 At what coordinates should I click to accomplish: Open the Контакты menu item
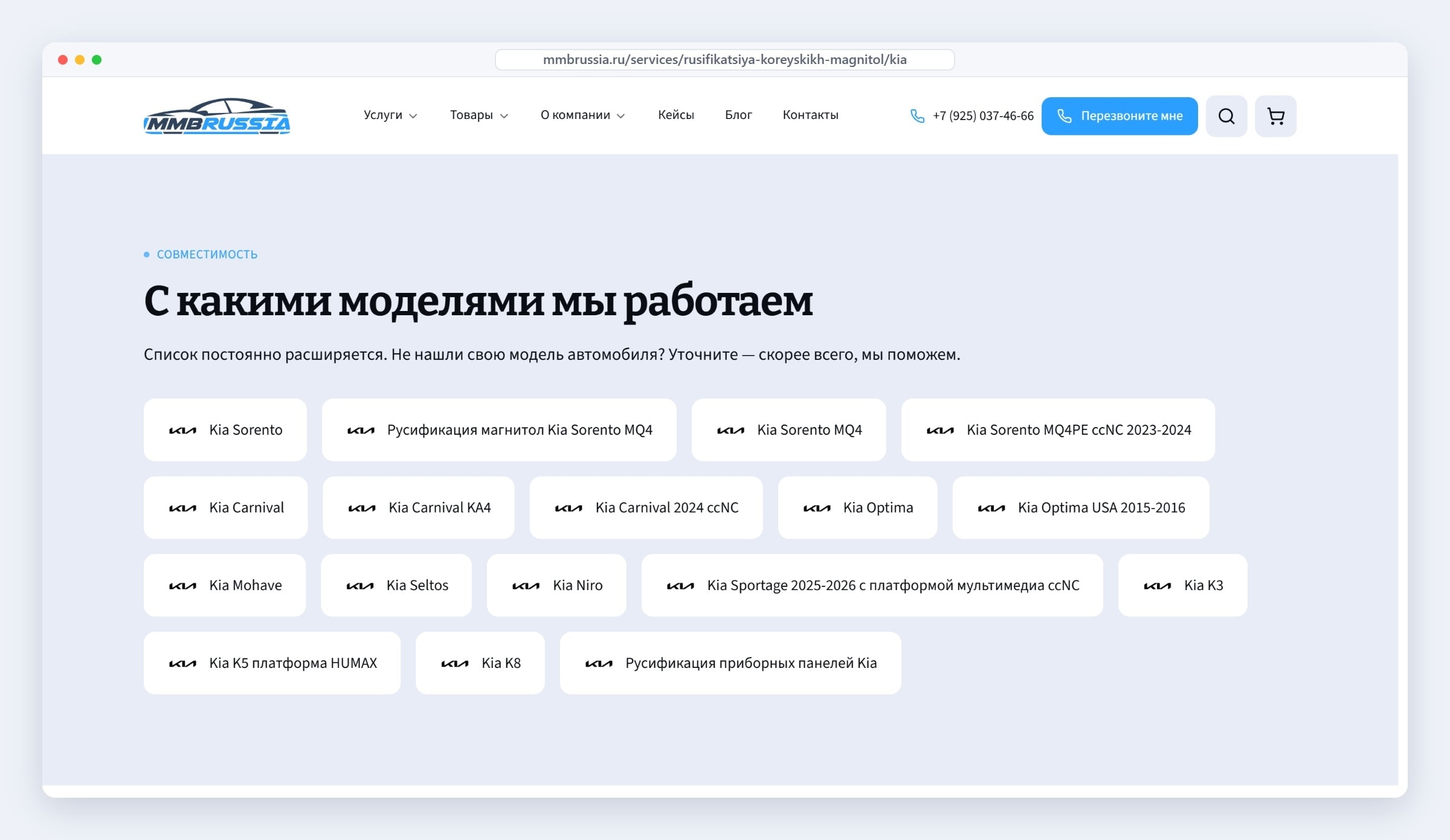pyautogui.click(x=810, y=115)
